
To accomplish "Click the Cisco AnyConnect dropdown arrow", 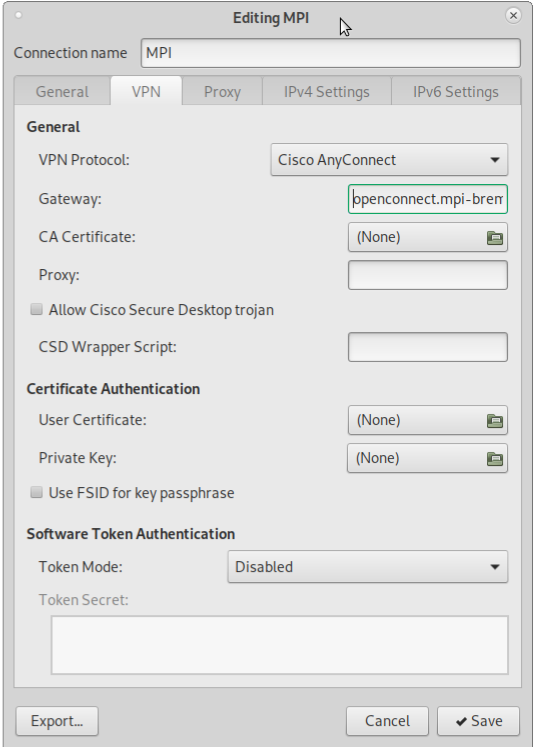I will click(495, 160).
